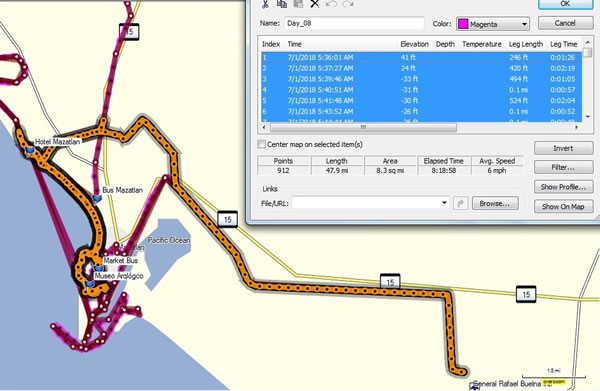The width and height of the screenshot is (600, 391).
Task: Click into the Name field Day_08
Action: point(354,23)
